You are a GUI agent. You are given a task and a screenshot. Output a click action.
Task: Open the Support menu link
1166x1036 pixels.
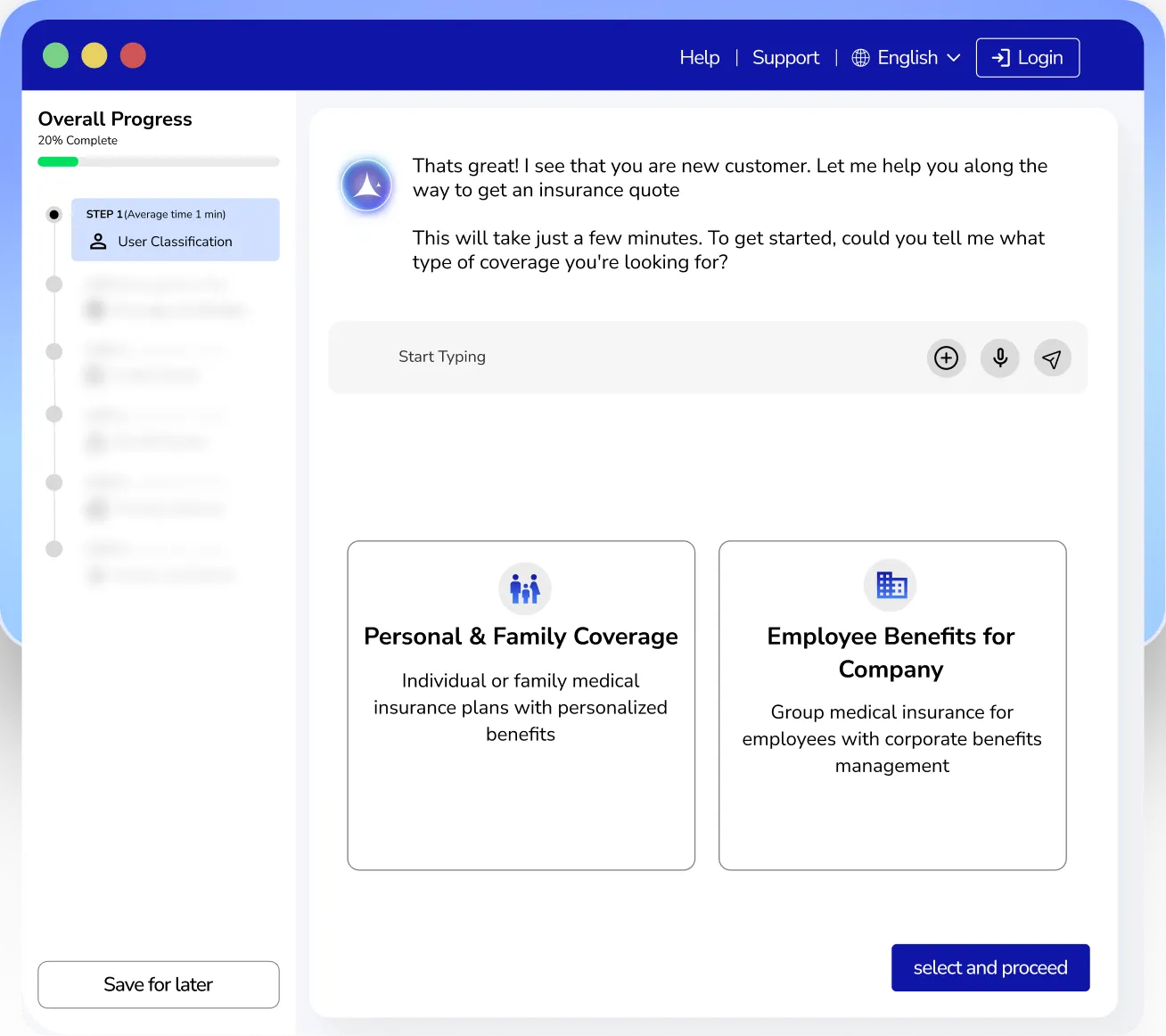click(x=785, y=58)
